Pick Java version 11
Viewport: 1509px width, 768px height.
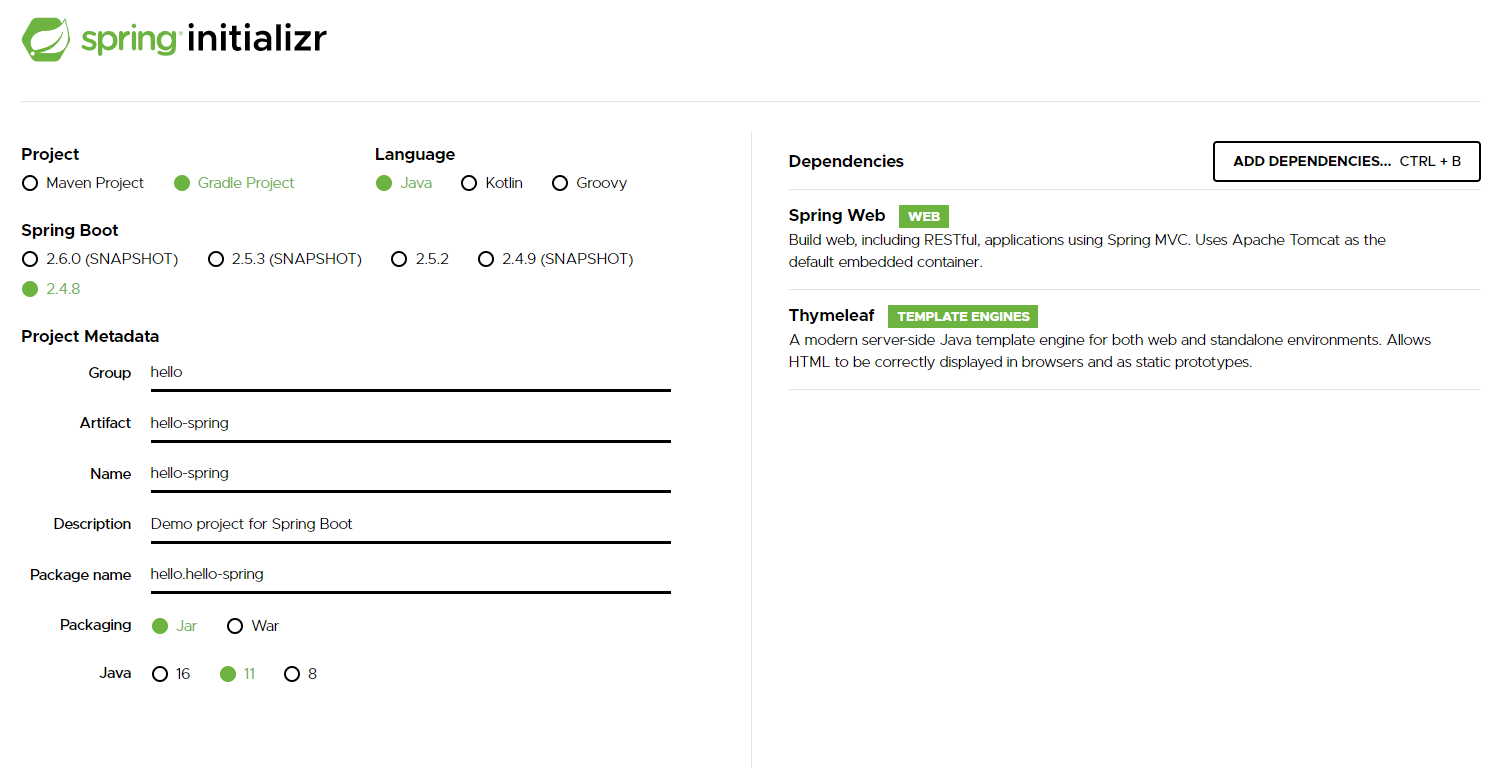(228, 674)
